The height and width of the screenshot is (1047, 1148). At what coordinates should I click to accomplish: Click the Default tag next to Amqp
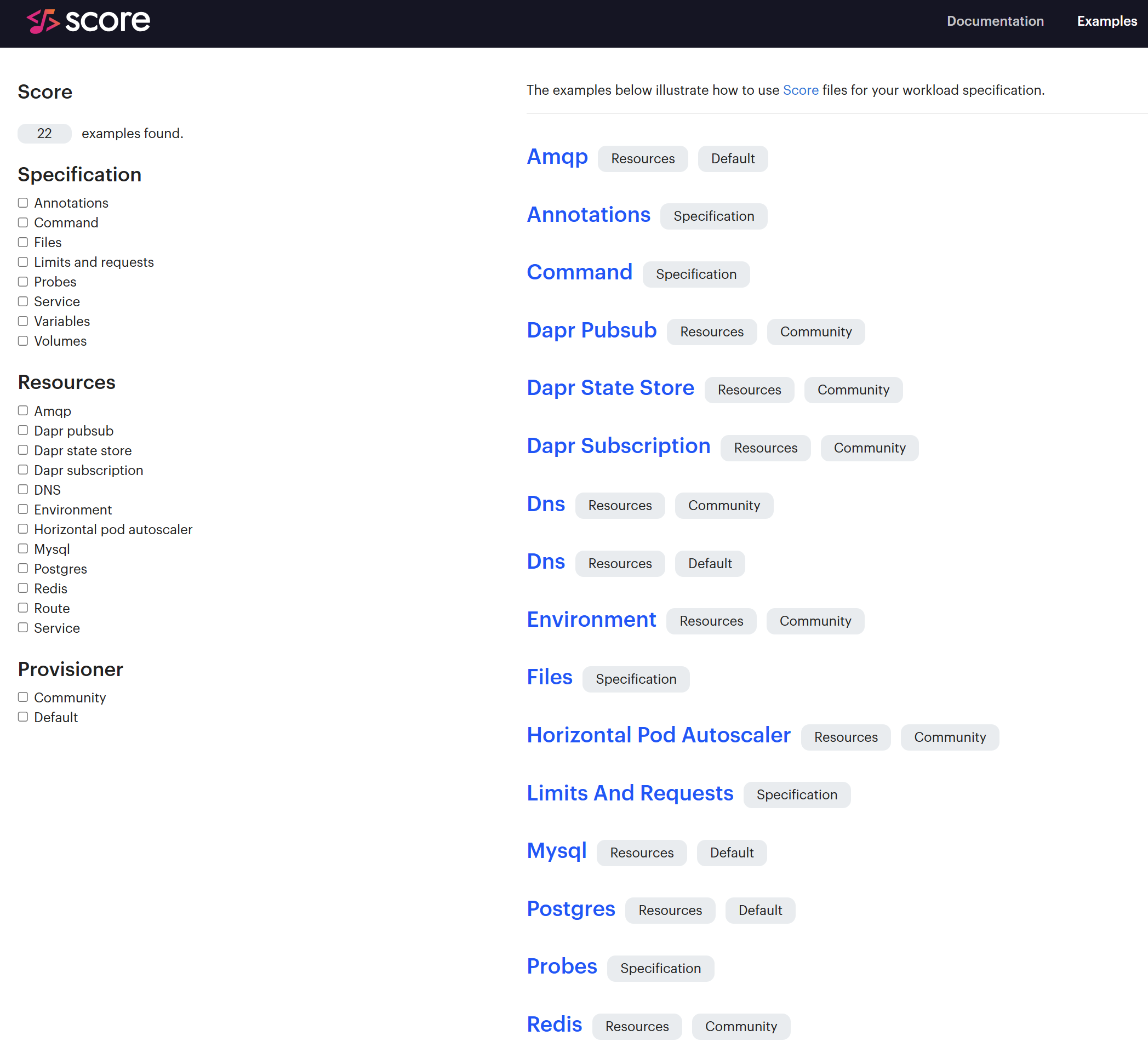(x=732, y=159)
